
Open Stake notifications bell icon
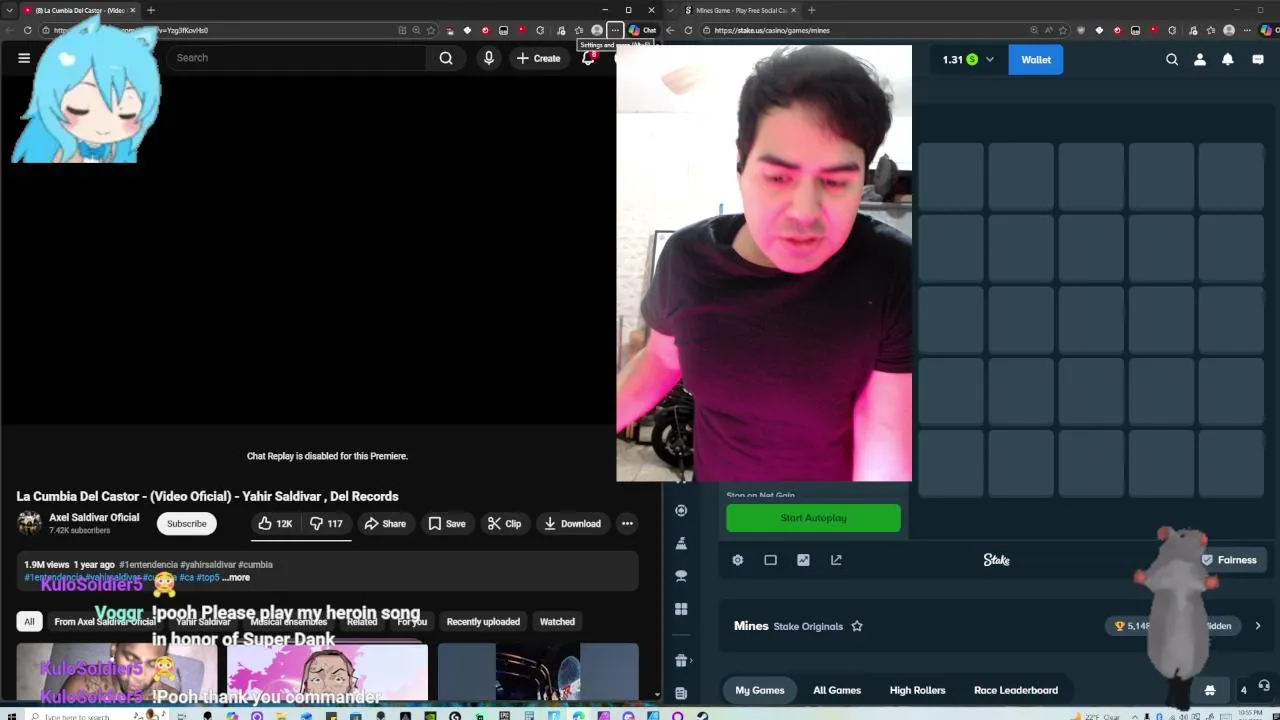tap(1228, 60)
